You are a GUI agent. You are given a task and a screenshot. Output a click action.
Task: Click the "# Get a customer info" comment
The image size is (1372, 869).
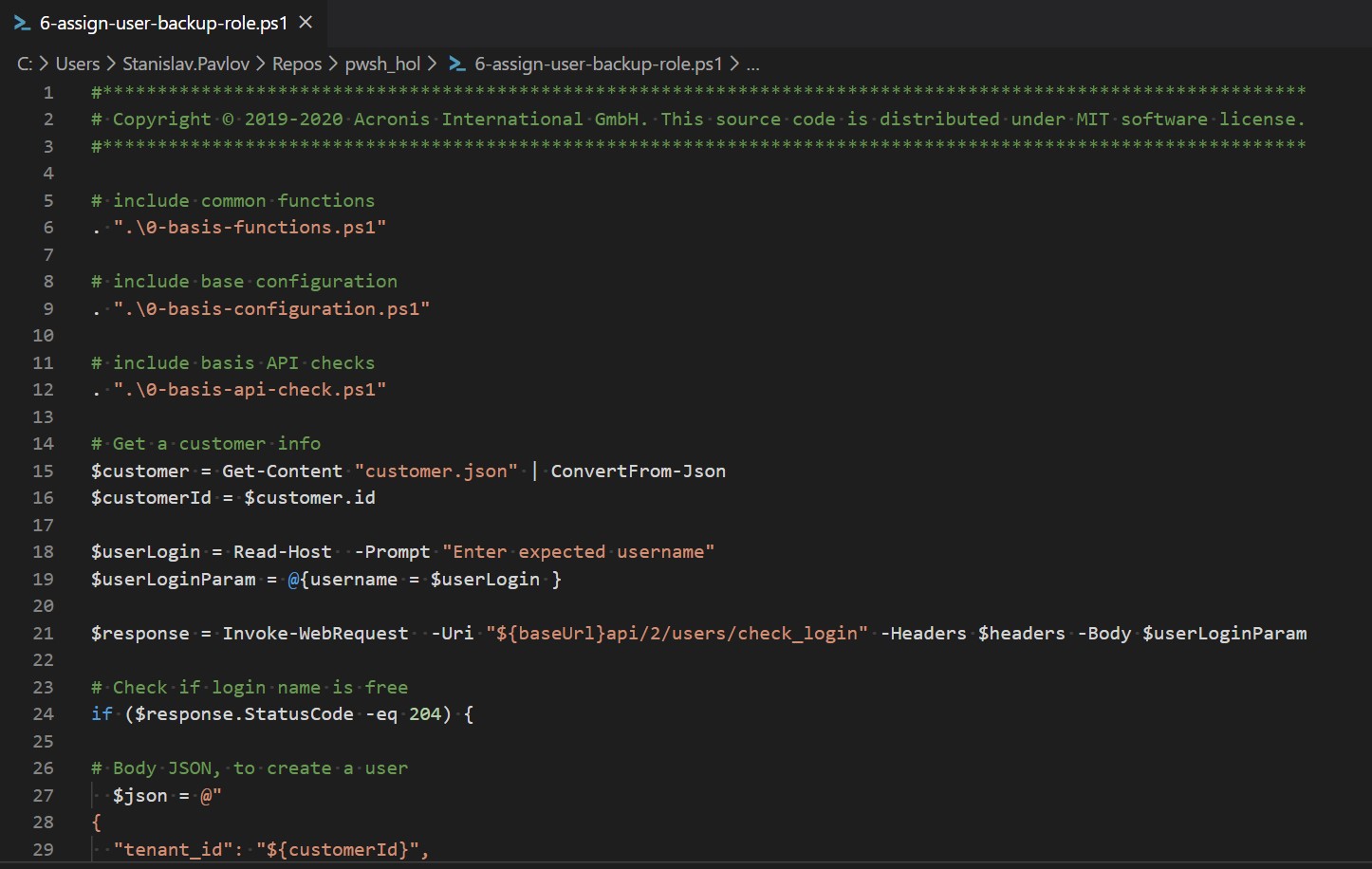click(206, 443)
